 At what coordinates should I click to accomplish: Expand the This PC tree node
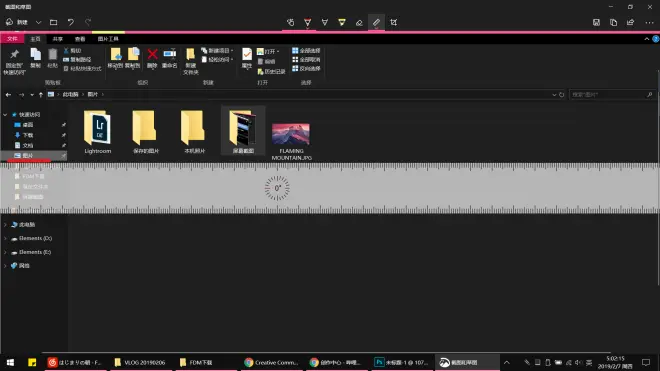point(5,225)
